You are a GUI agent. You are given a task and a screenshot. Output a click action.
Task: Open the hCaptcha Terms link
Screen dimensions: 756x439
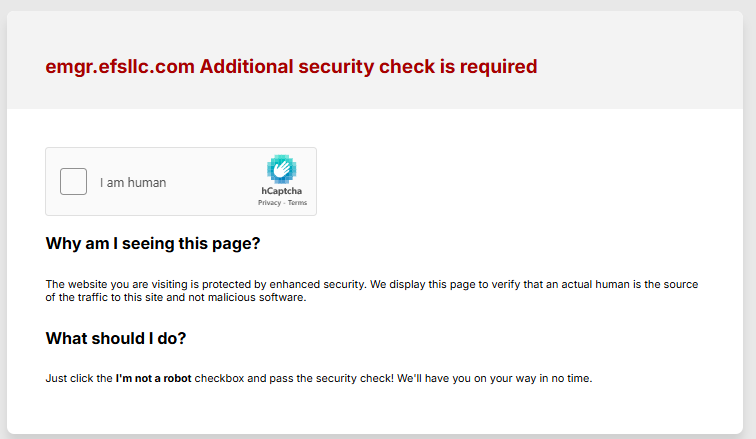[x=297, y=203]
